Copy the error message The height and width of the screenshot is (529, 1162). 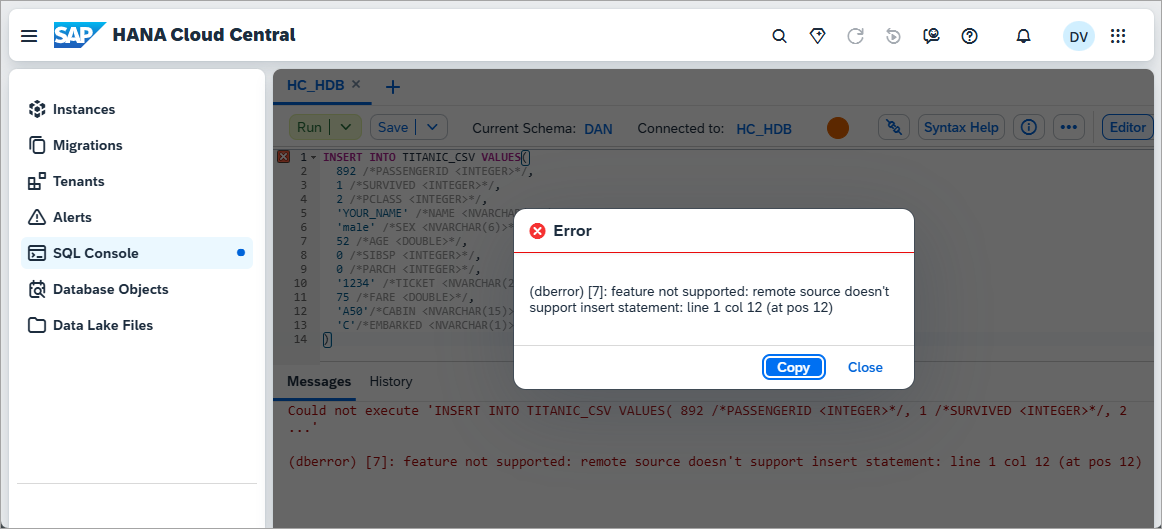(793, 367)
